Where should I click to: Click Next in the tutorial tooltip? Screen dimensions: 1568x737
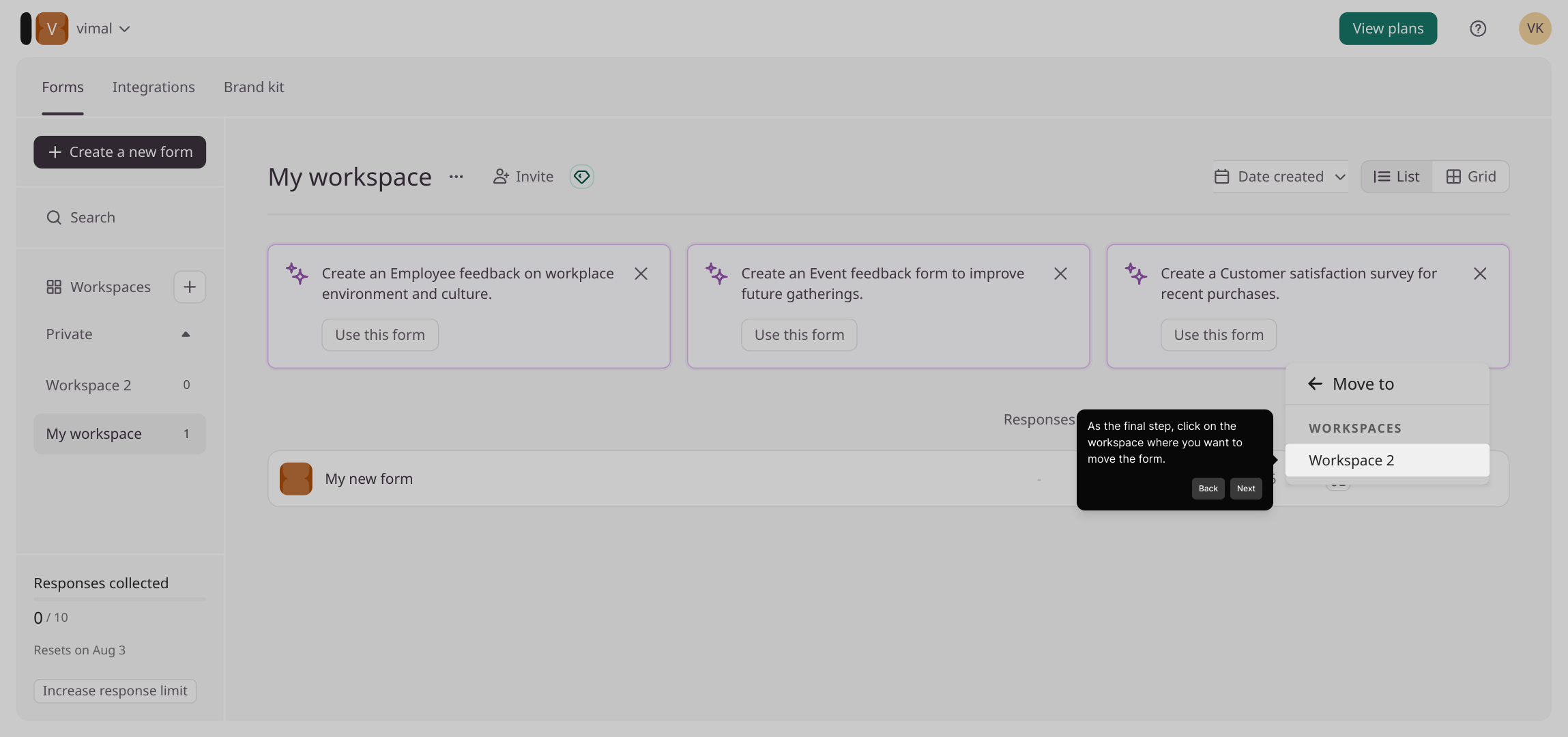click(x=1246, y=489)
